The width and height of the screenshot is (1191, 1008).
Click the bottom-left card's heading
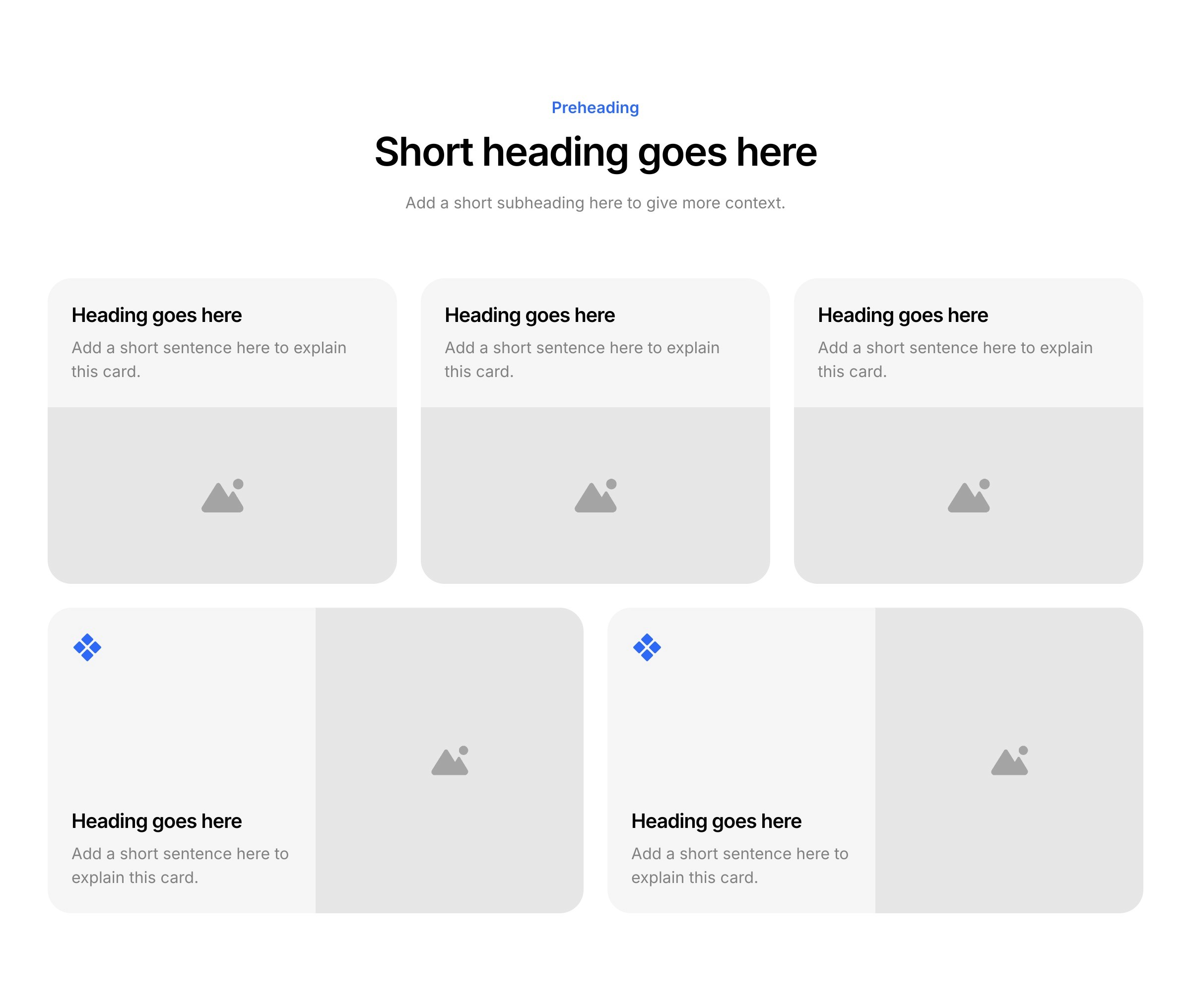coord(157,821)
